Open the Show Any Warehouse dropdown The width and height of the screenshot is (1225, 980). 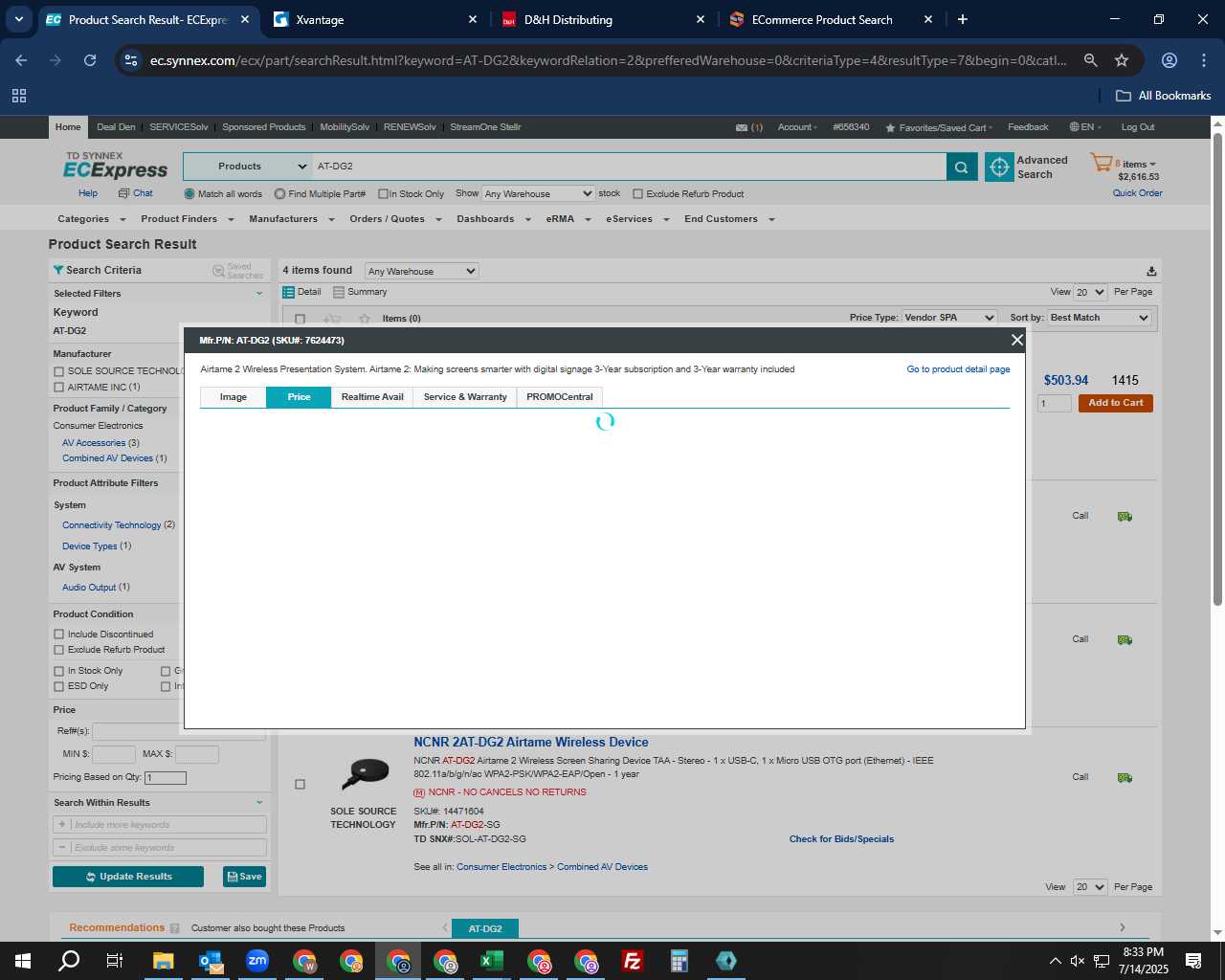coord(538,193)
